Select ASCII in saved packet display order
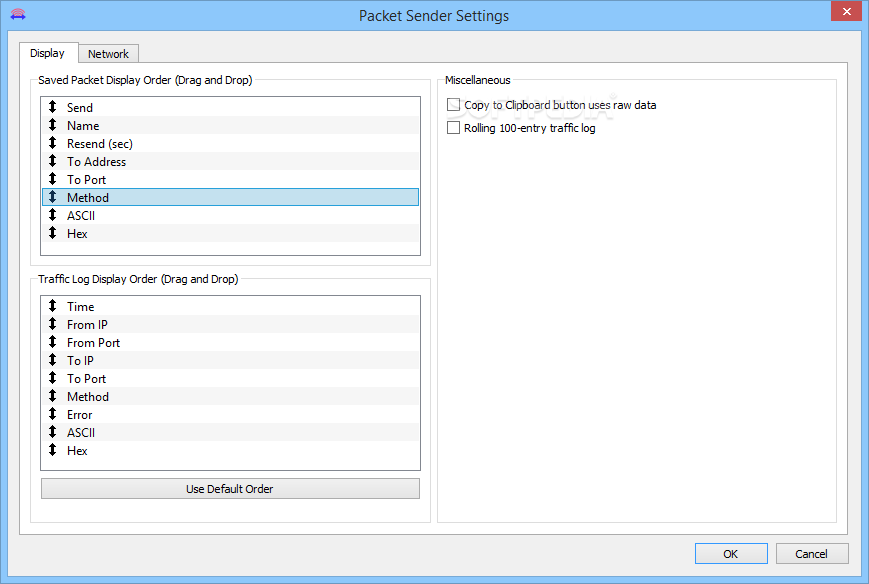Image resolution: width=869 pixels, height=584 pixels. click(231, 215)
